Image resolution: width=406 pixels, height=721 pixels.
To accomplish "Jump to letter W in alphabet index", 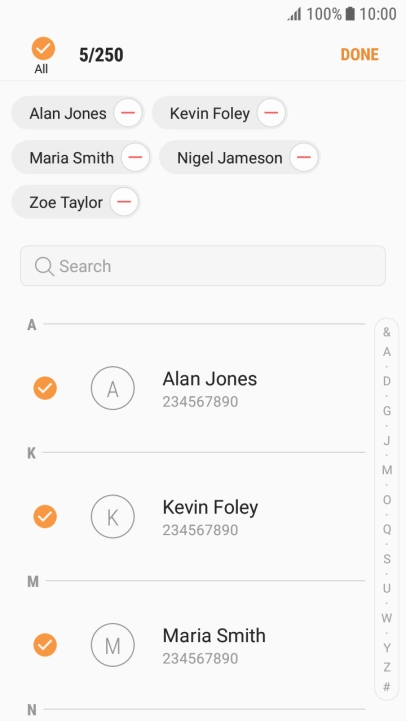I will tap(387, 618).
